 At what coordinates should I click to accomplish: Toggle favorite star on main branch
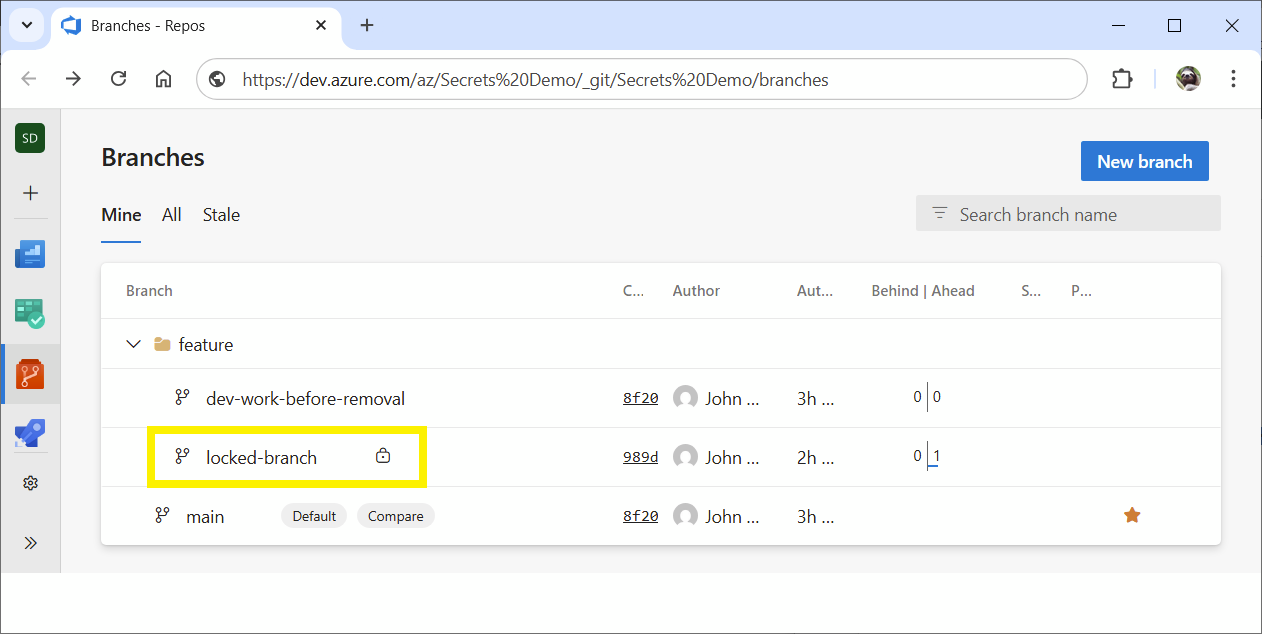(1132, 515)
